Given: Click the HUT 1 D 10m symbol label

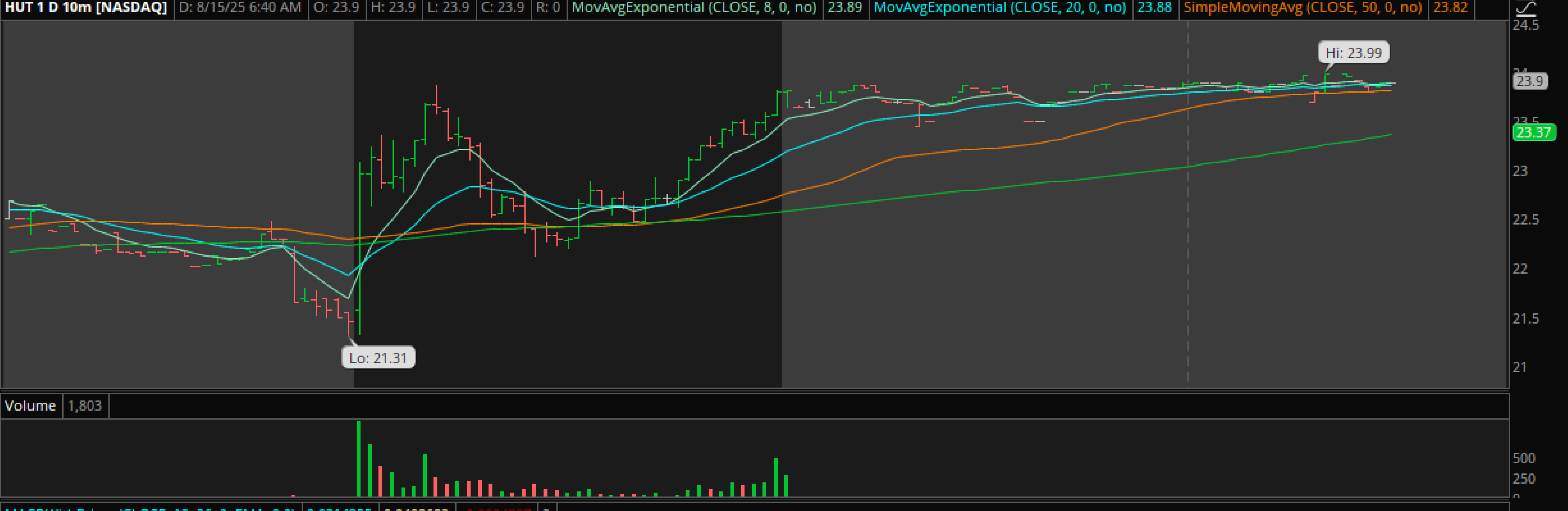Looking at the screenshot, I should (86, 7).
